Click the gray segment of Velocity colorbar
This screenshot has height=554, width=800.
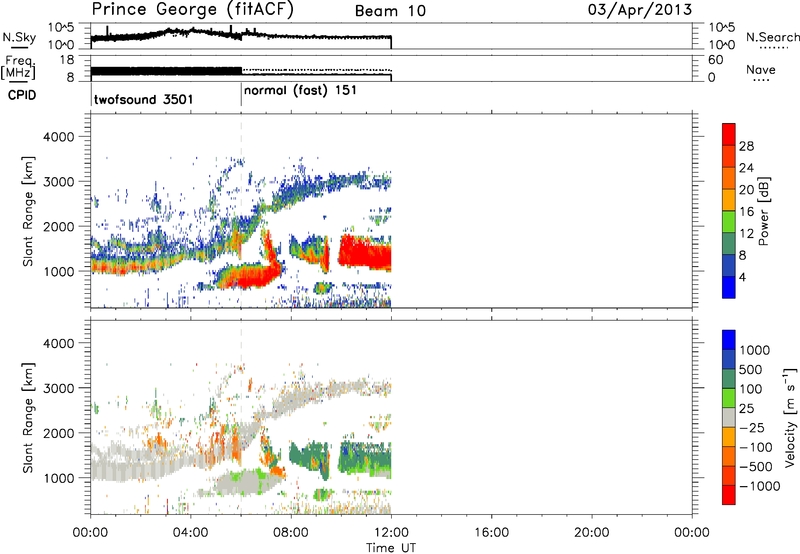[729, 417]
